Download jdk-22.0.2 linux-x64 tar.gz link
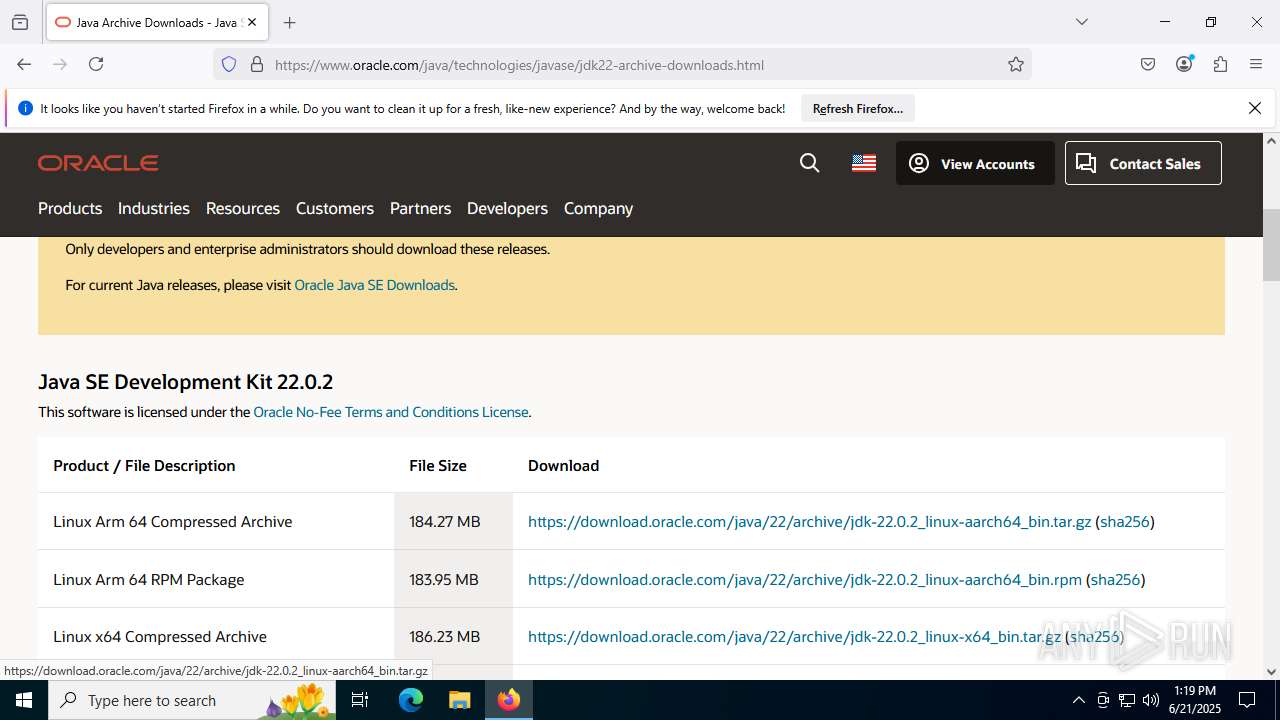 click(x=794, y=637)
